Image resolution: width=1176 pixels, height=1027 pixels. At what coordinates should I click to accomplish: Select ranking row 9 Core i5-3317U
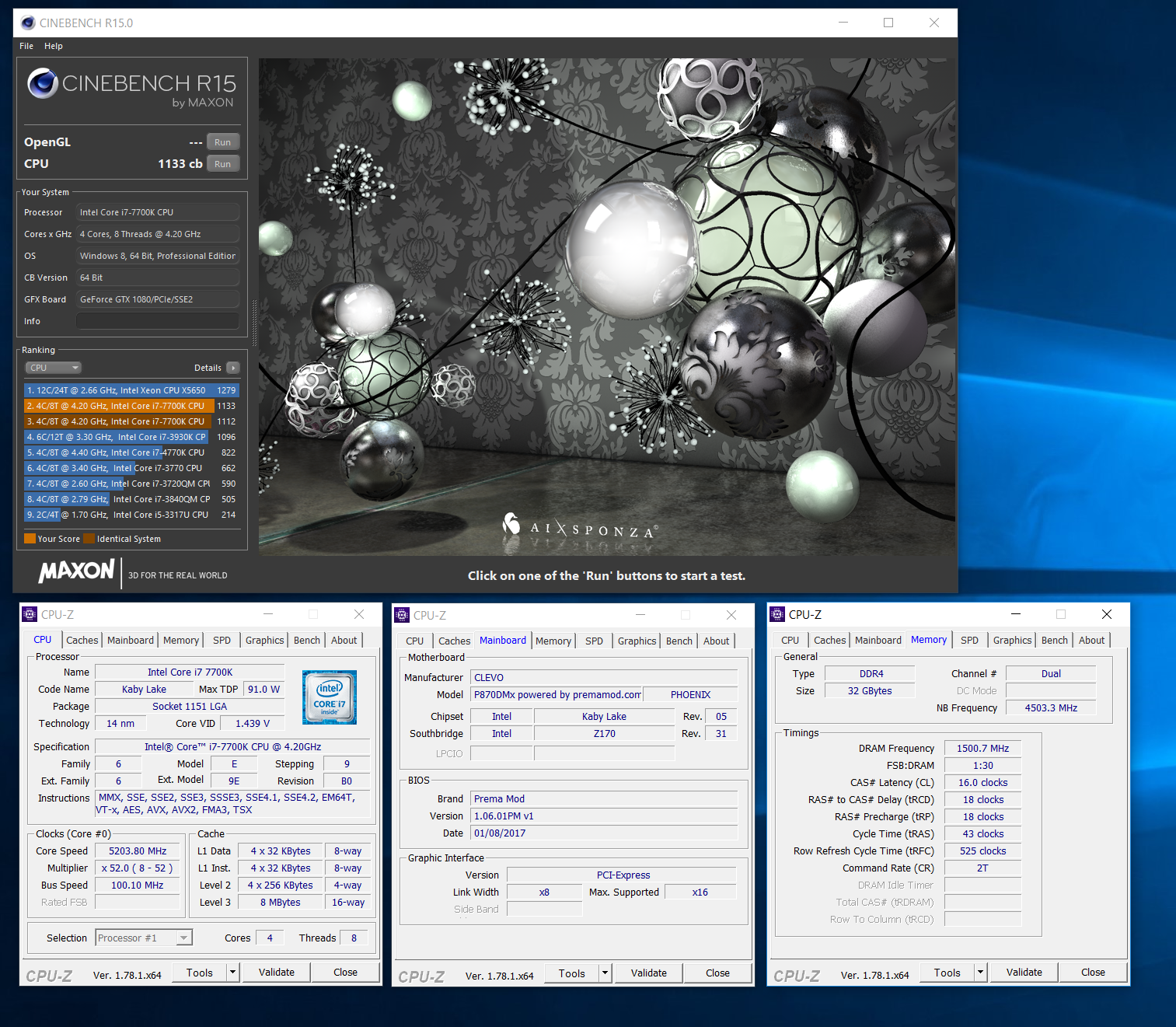pos(131,515)
